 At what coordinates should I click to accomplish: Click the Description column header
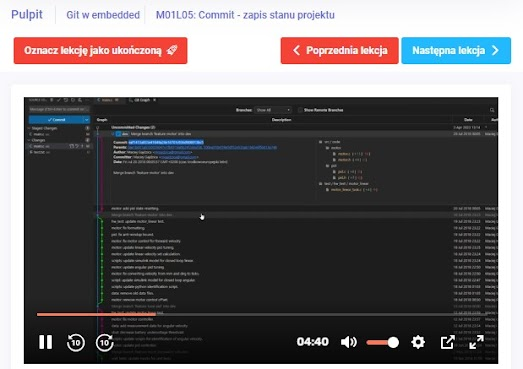282,119
